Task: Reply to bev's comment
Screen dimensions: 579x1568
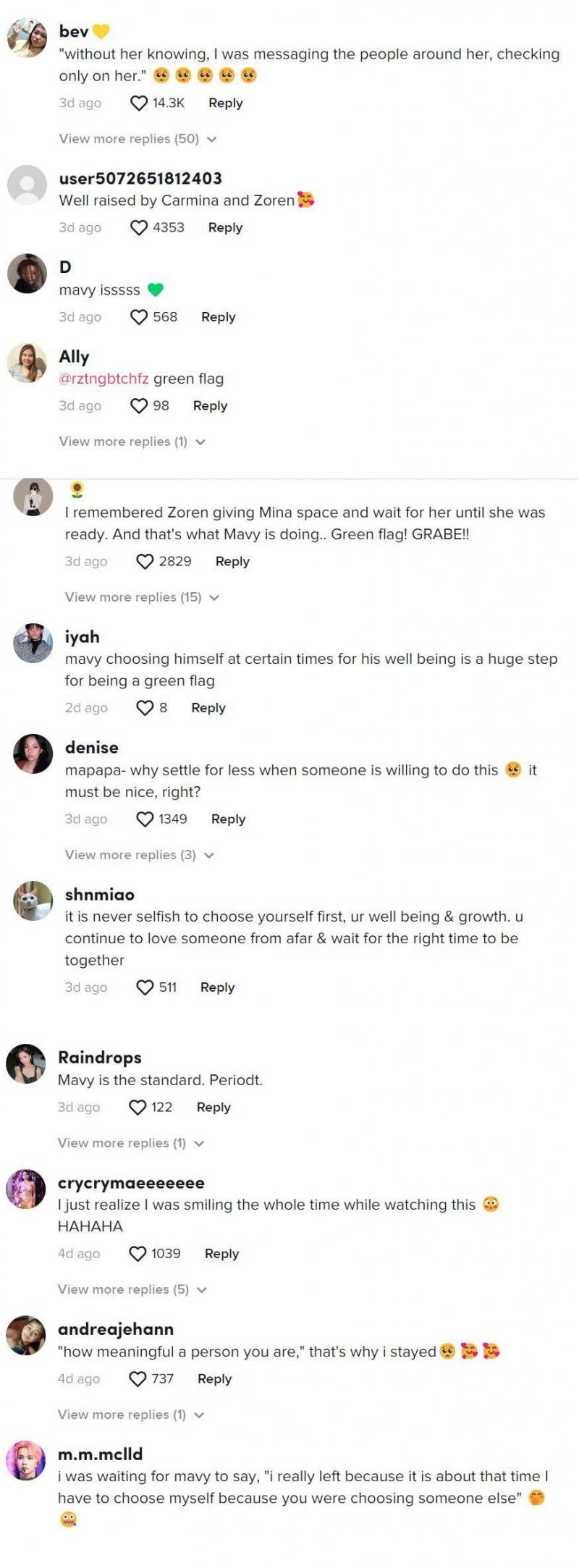Action: point(225,104)
